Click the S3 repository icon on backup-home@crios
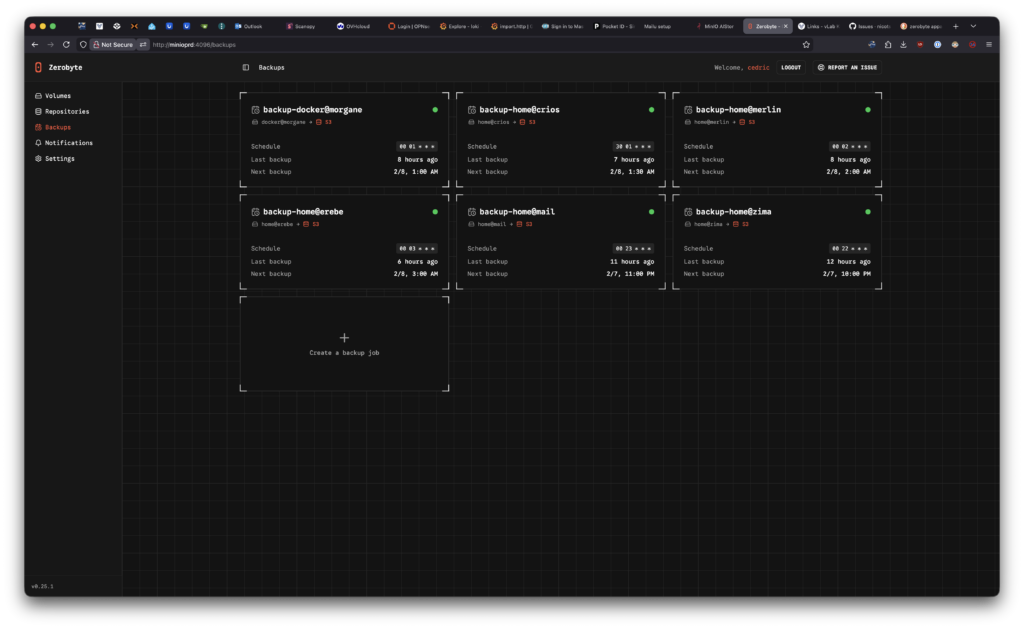Screen dimensions: 1024x629 click(520, 122)
